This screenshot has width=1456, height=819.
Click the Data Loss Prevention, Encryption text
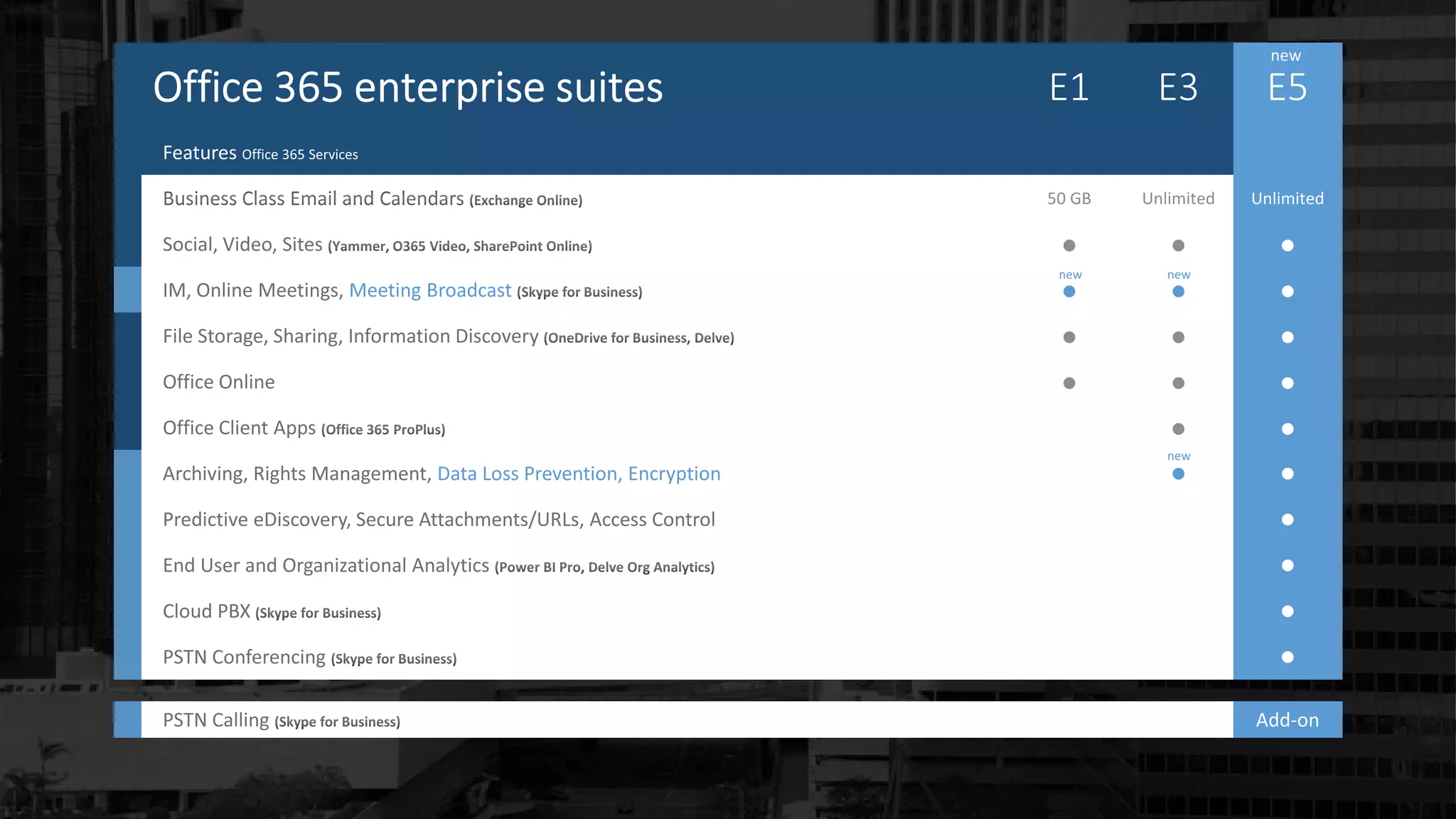578,474
